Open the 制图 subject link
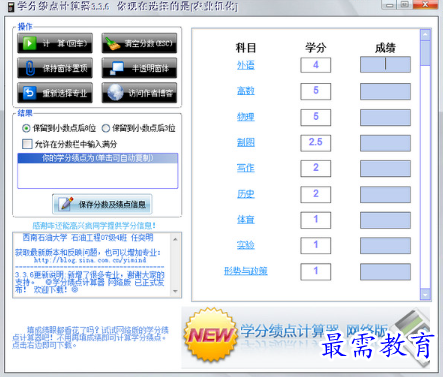 [246, 142]
